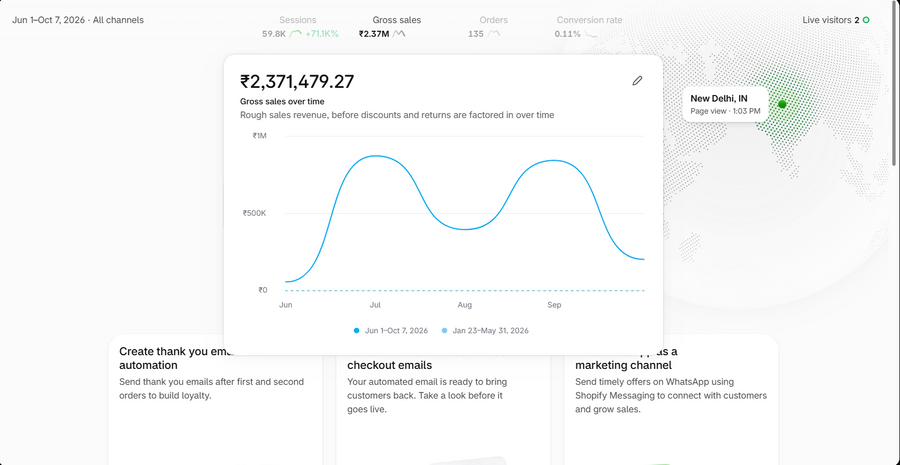The height and width of the screenshot is (465, 900).
Task: Select the Conversion rate metric tab
Action: tap(589, 26)
